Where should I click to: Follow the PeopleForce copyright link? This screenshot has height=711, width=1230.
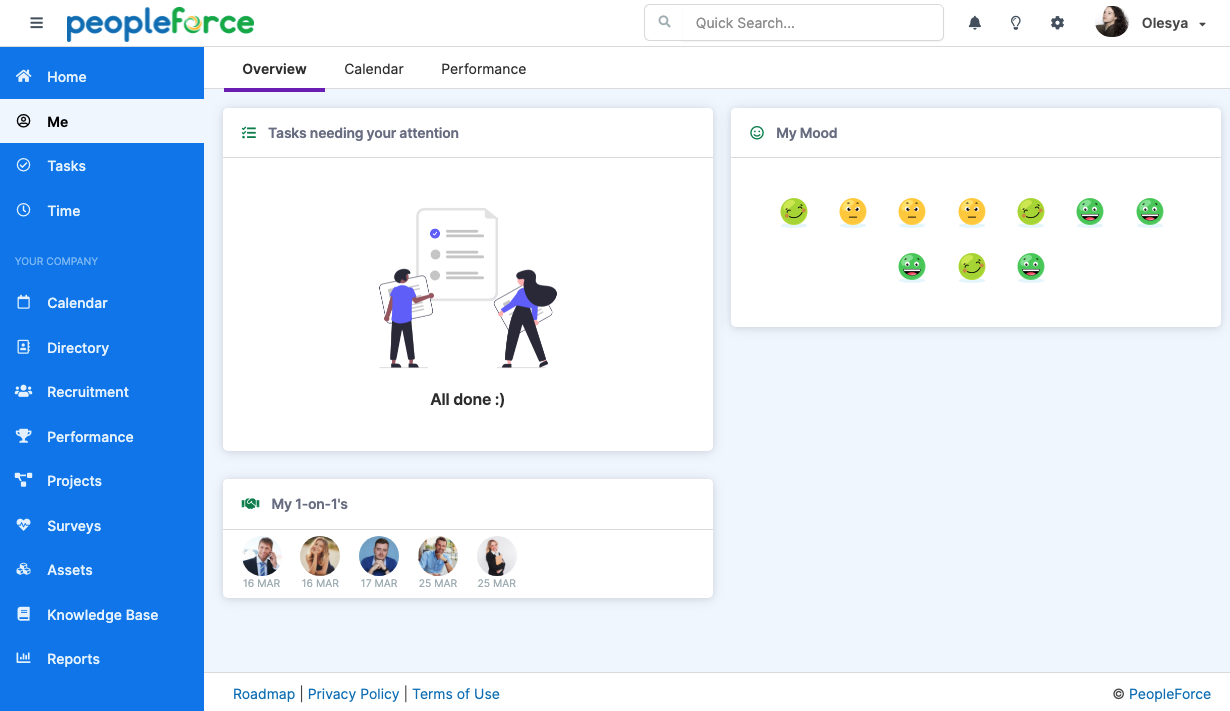coord(1170,694)
